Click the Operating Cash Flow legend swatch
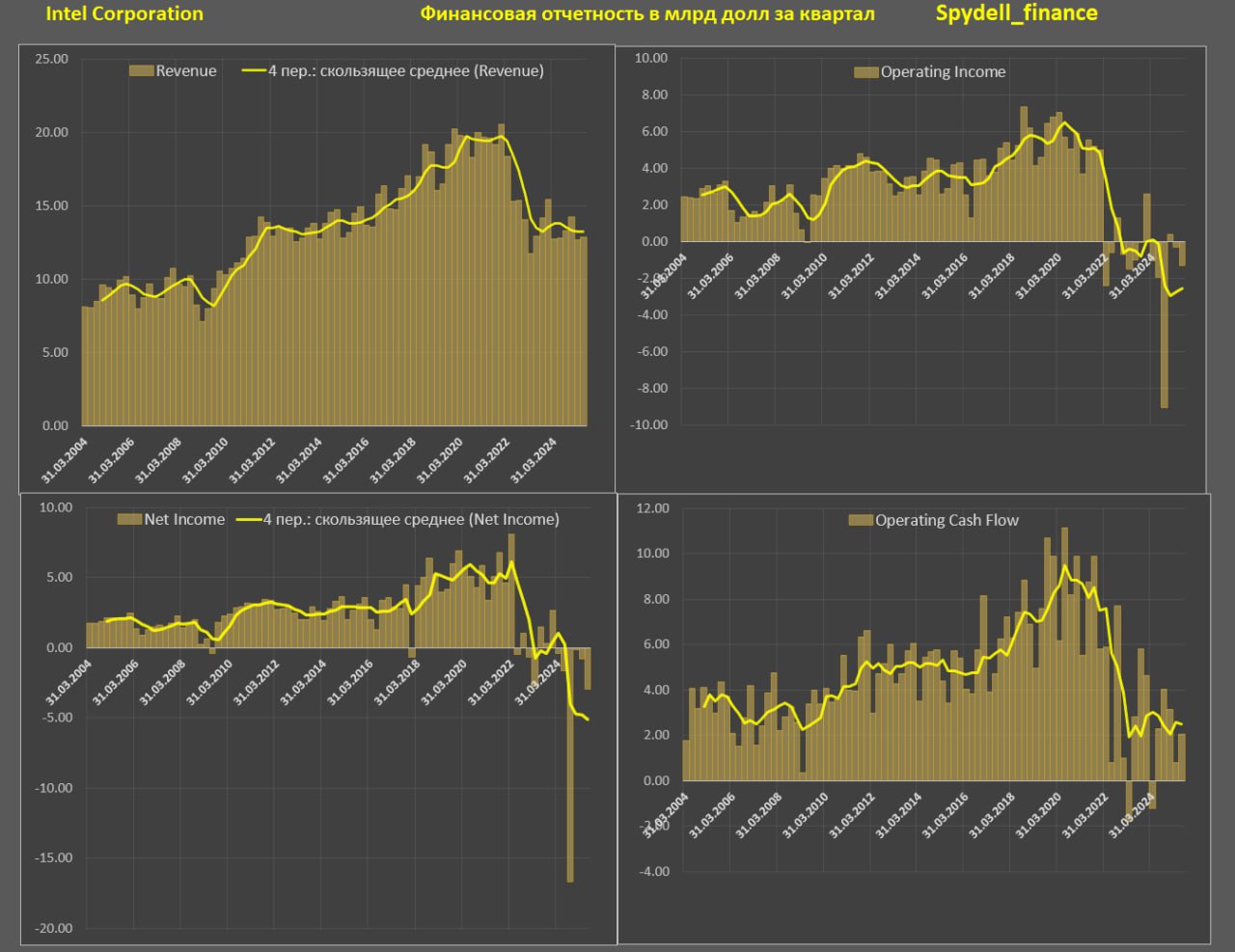 (861, 521)
